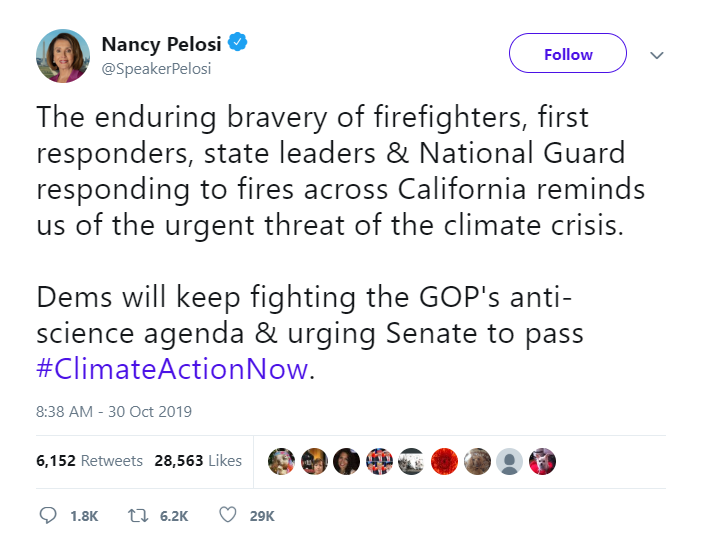Image resolution: width=704 pixels, height=538 pixels.
Task: Click the white dog liker avatar
Action: coord(542,461)
